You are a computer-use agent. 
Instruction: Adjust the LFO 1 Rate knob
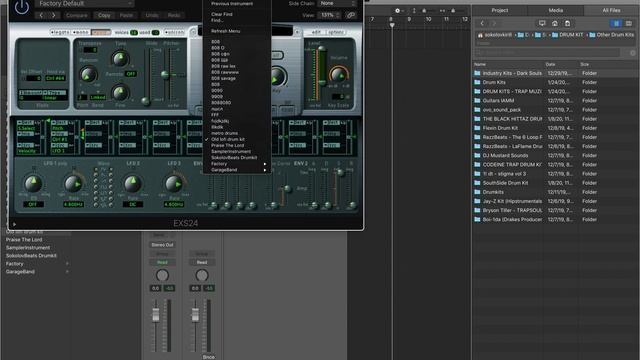coord(73,184)
